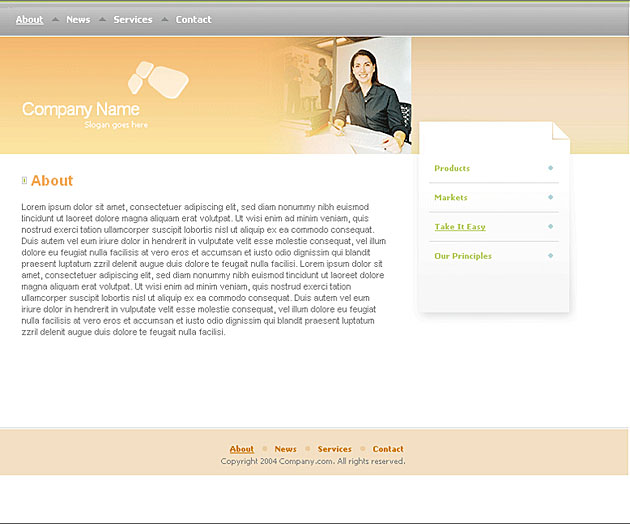
Task: Select Contact in the top navigation bar
Action: 194,20
